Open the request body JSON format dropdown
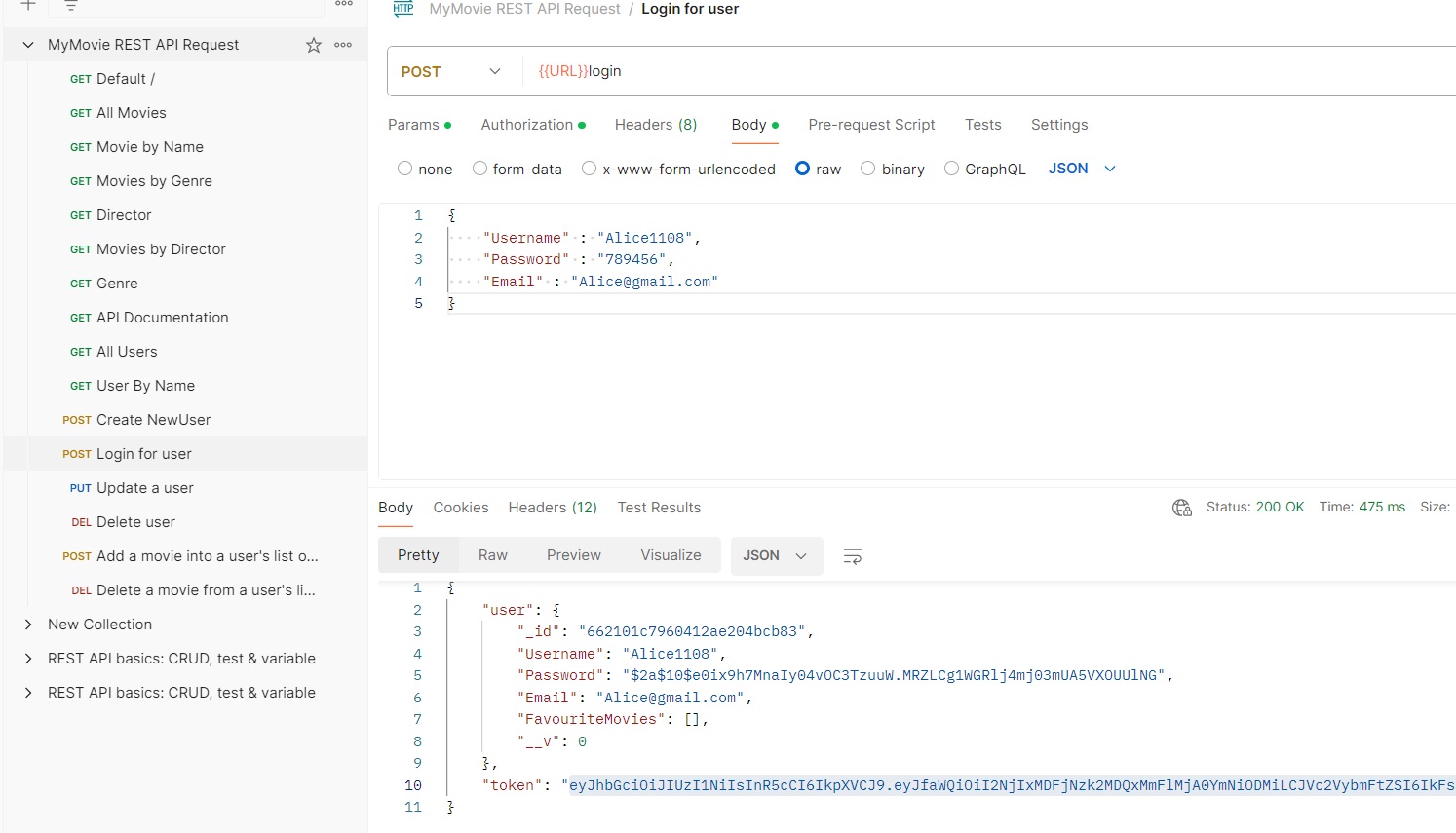 click(1082, 169)
